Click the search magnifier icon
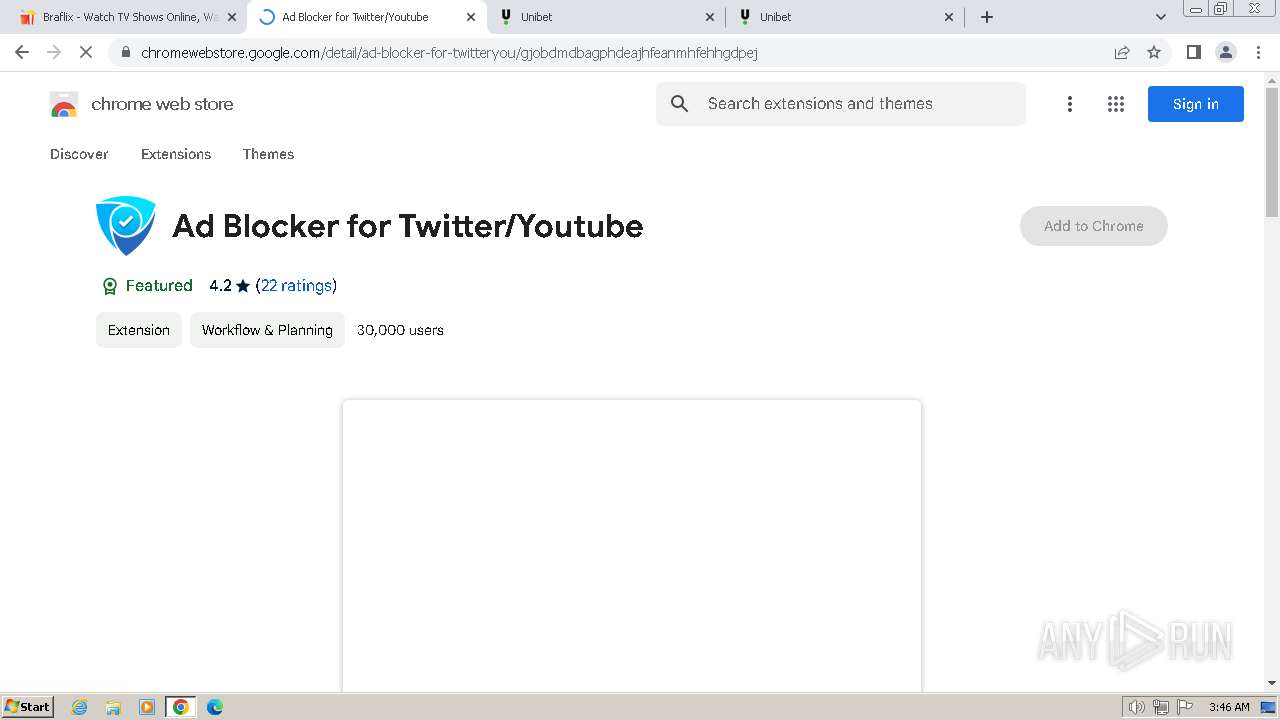The height and width of the screenshot is (720, 1280). (x=680, y=104)
